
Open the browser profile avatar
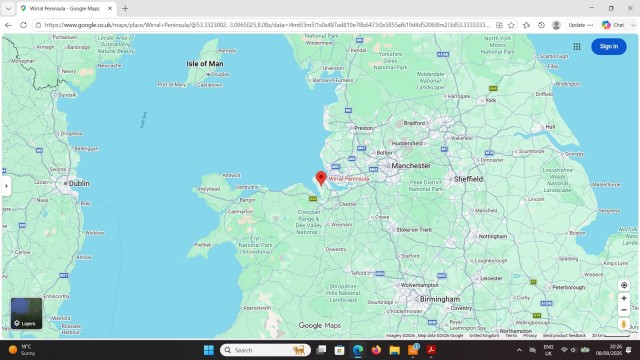pos(556,25)
